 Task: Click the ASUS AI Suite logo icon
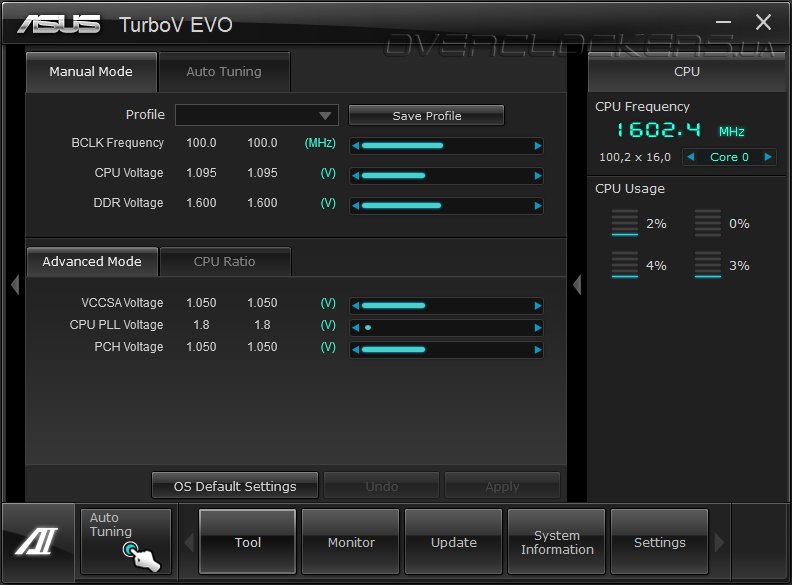coord(37,541)
